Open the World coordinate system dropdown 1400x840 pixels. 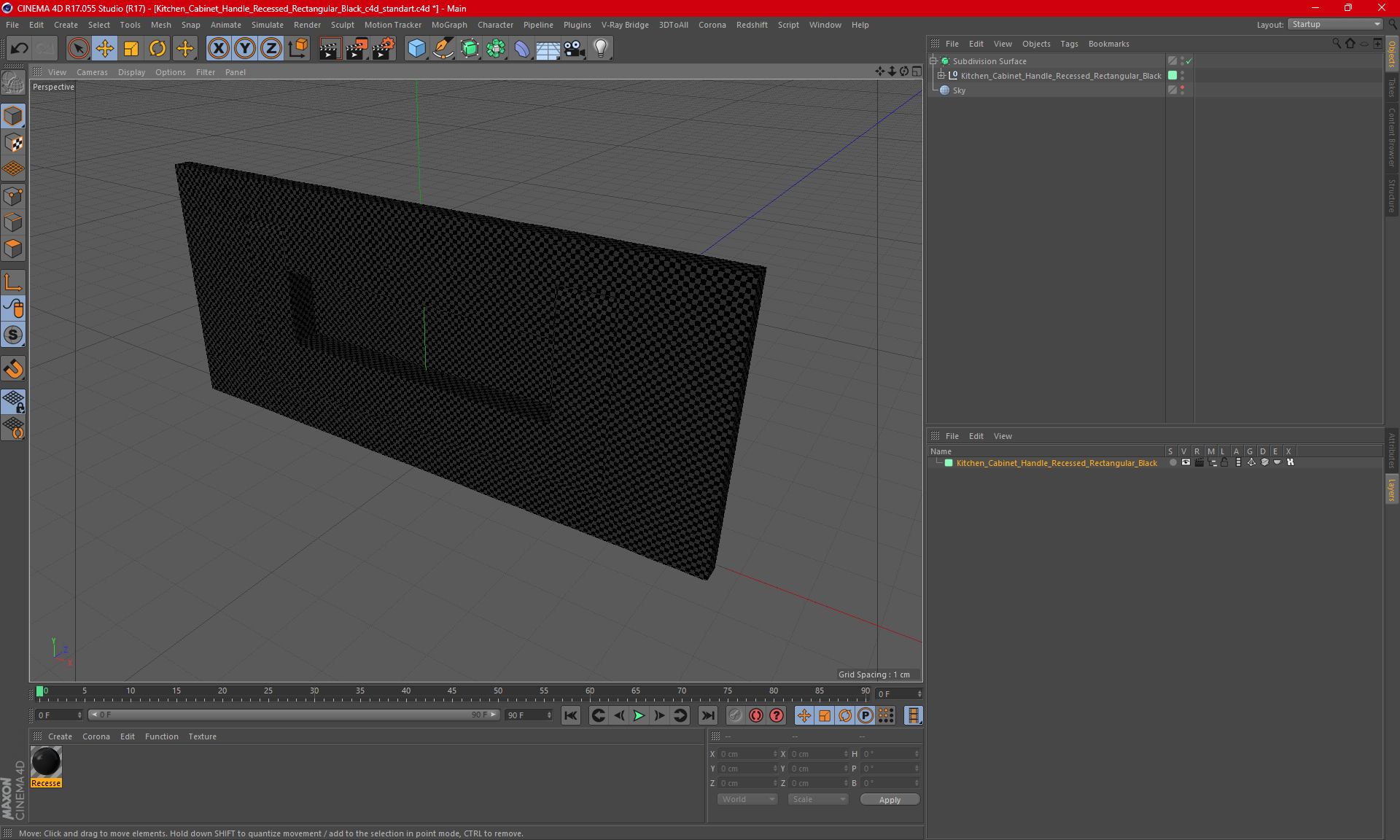click(747, 799)
